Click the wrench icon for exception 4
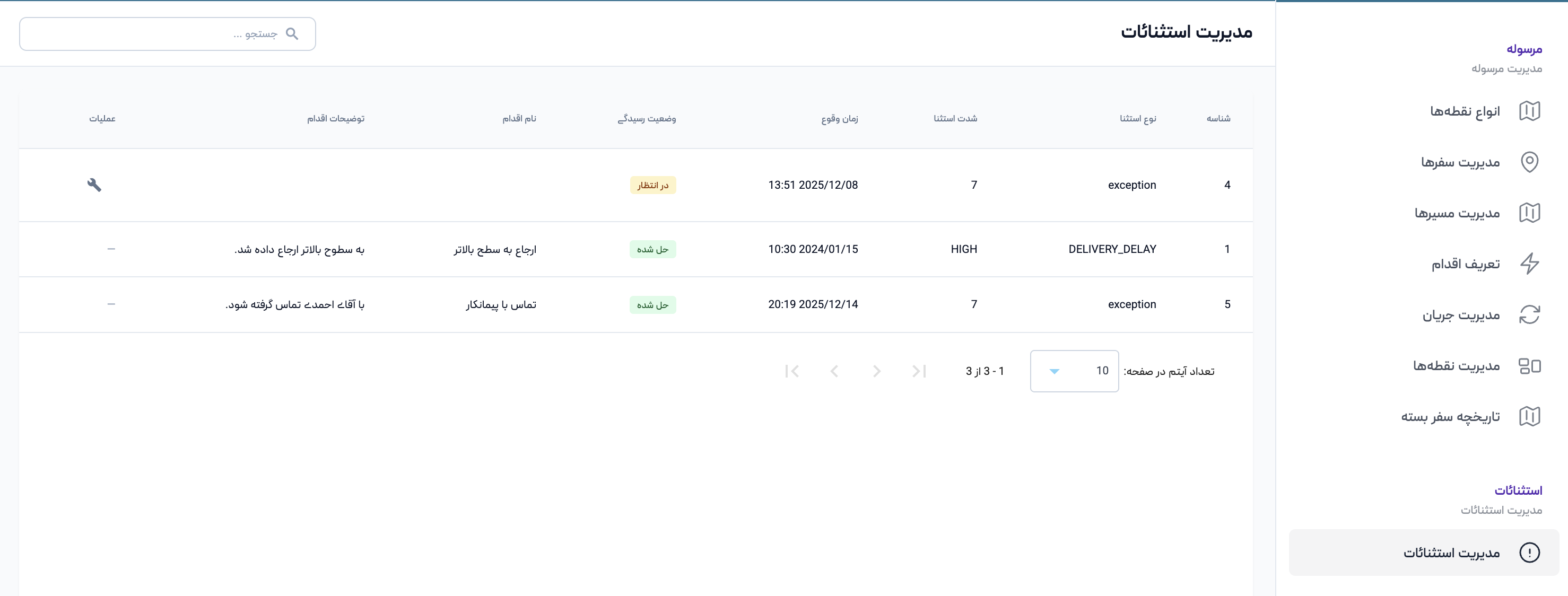This screenshot has height=596, width=1568. tap(94, 185)
